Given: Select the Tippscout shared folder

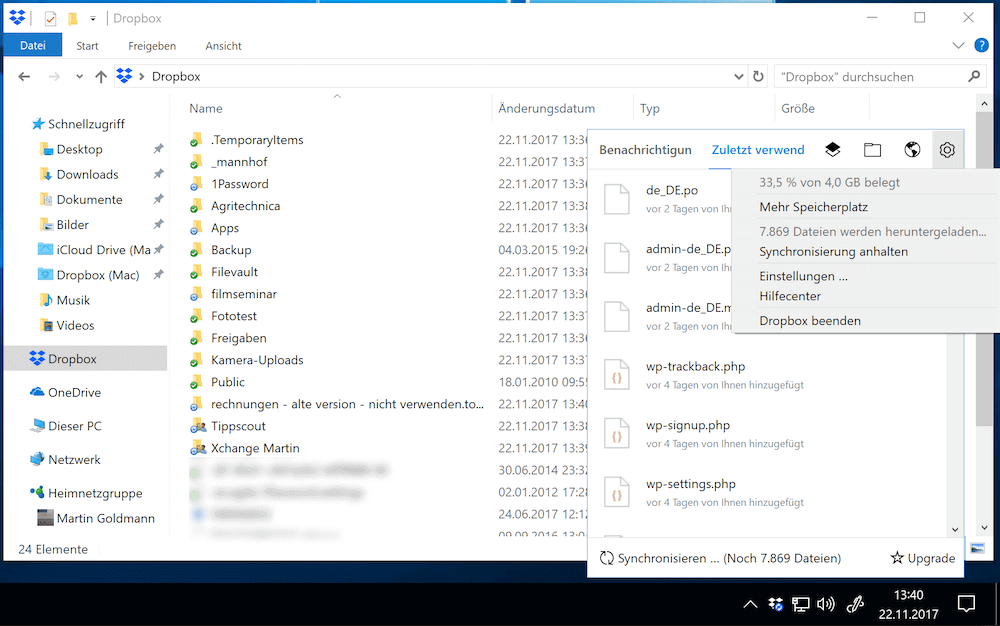Looking at the screenshot, I should [238, 426].
